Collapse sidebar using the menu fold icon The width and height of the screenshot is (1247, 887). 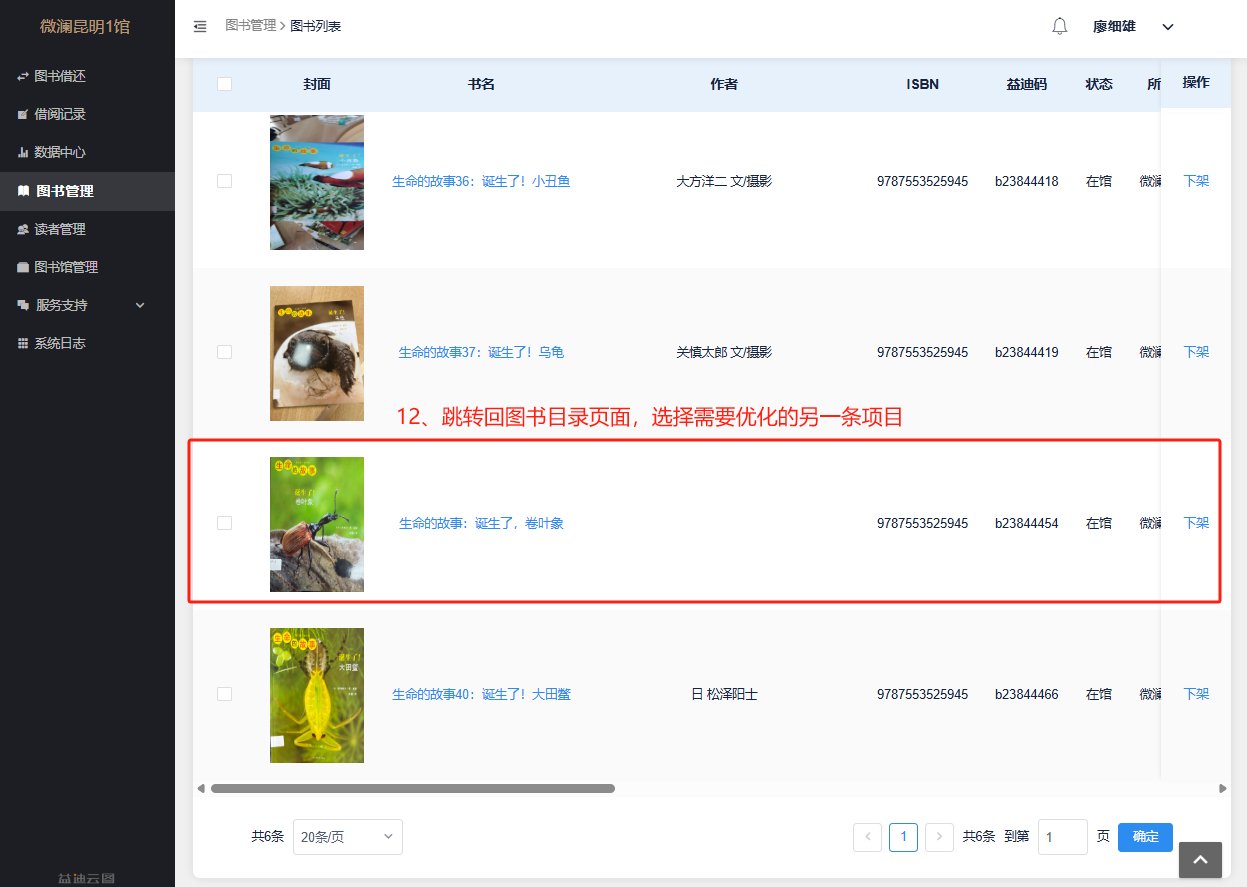pyautogui.click(x=200, y=27)
